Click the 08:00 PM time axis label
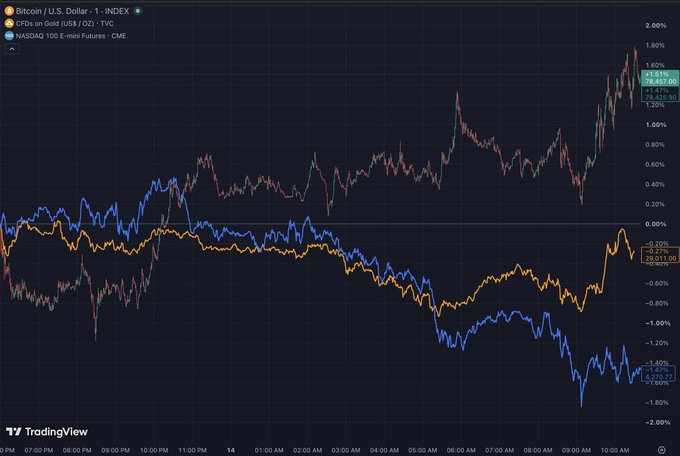Image resolution: width=680 pixels, height=456 pixels. coord(77,450)
